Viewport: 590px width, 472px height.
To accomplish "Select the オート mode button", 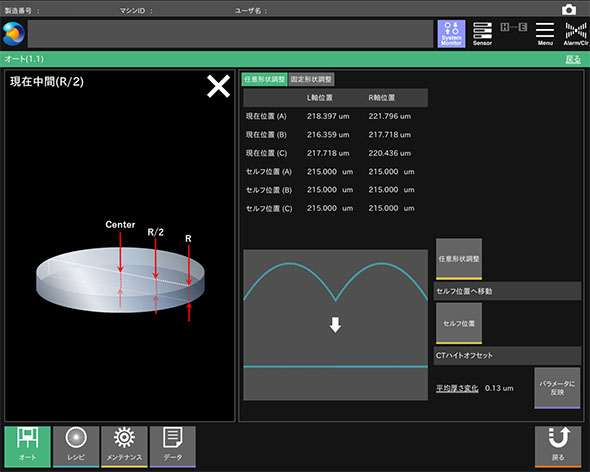I will tap(27, 447).
